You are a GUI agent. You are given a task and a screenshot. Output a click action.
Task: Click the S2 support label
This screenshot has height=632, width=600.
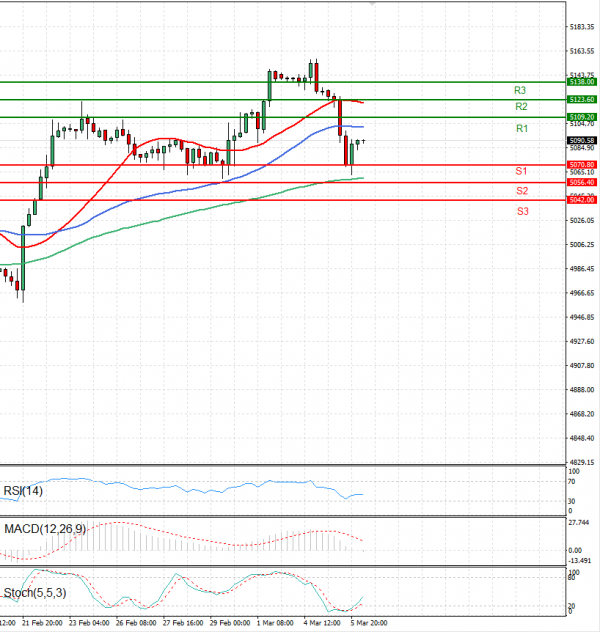click(x=522, y=191)
